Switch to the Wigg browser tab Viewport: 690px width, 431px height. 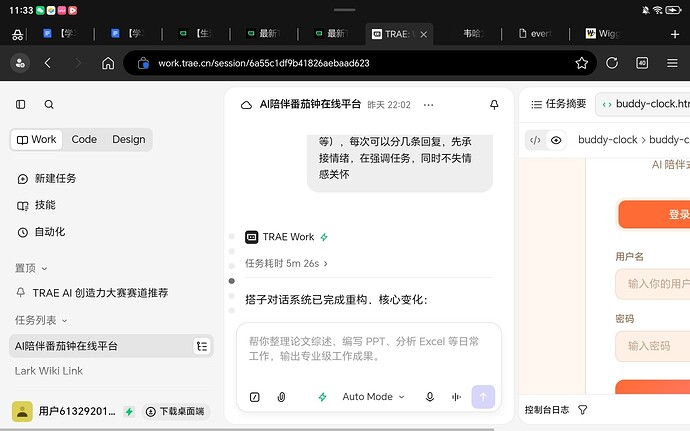point(602,33)
